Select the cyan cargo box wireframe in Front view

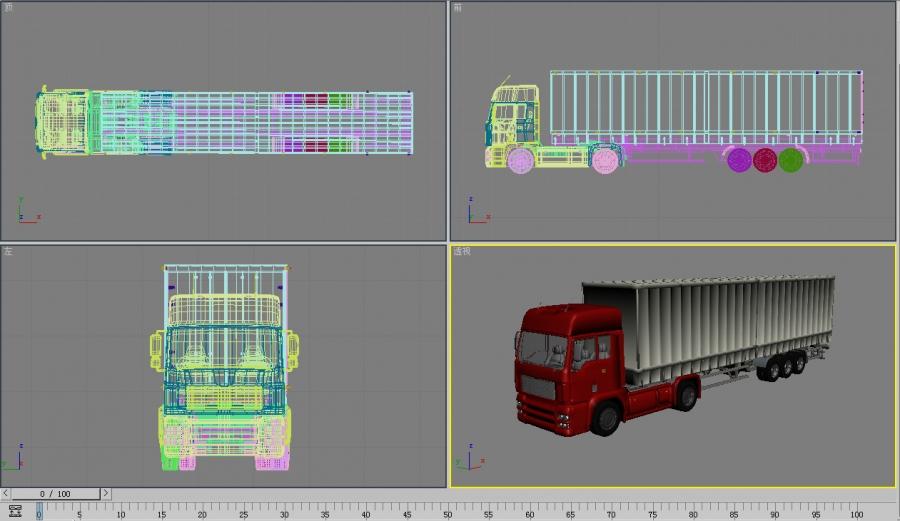pos(706,107)
